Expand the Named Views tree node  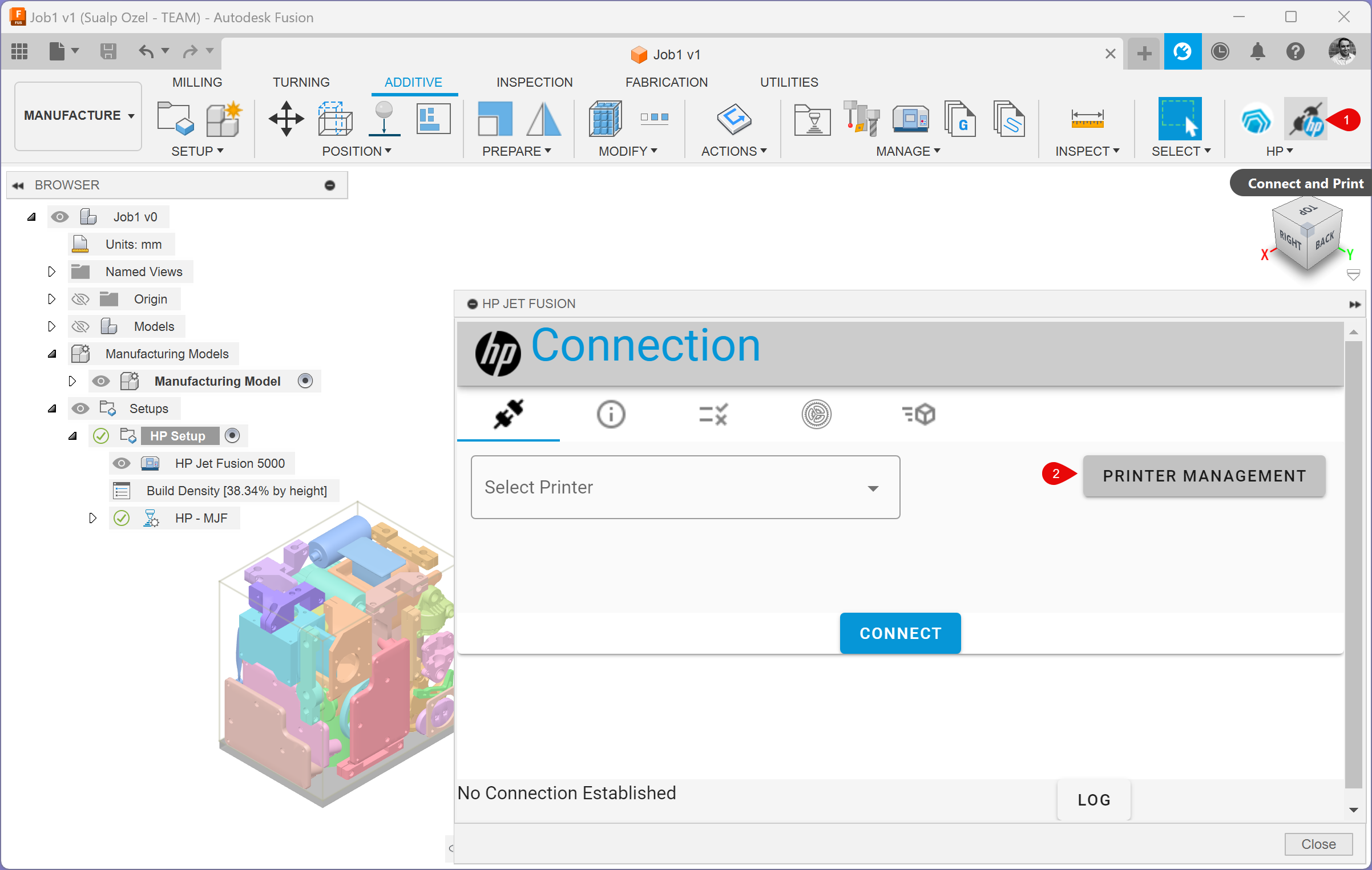click(x=51, y=272)
